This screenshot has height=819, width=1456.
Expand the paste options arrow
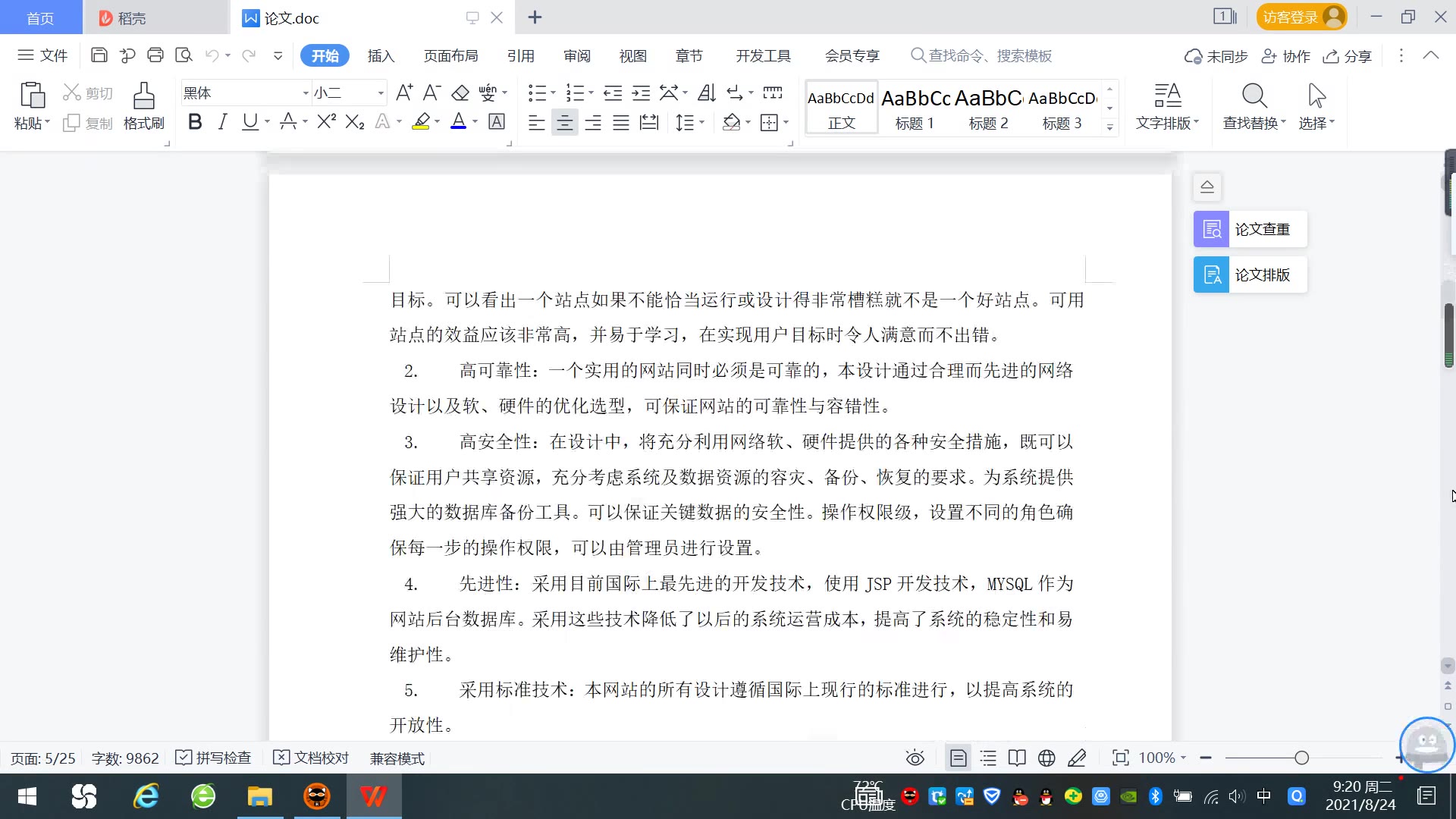tap(48, 122)
